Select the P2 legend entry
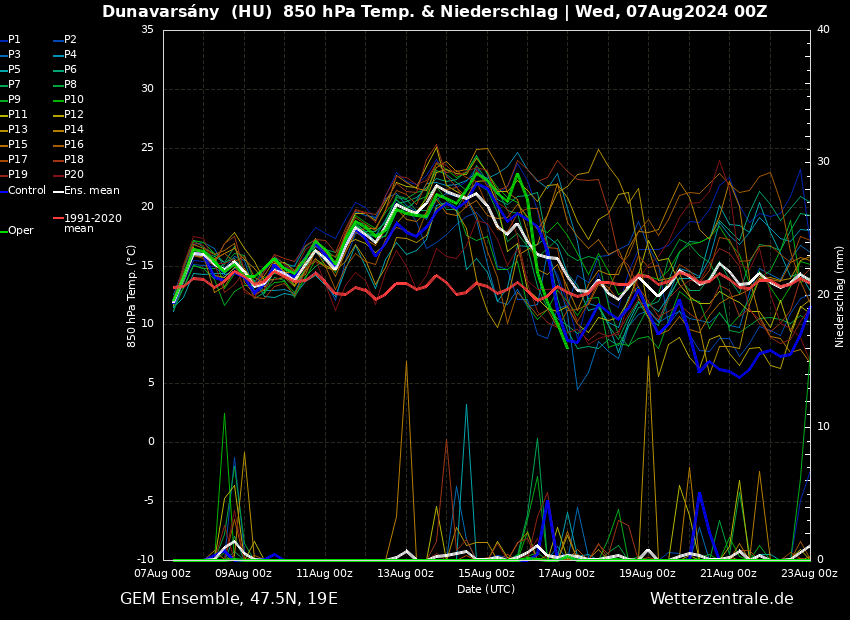 coord(70,40)
